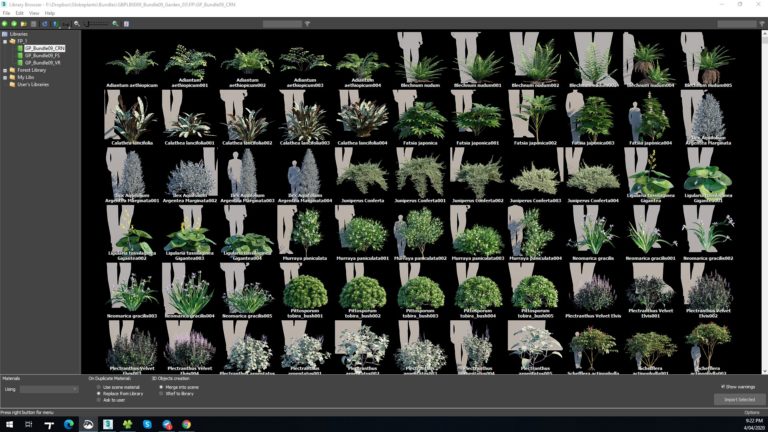Expand the Forest Library tree node
Viewport: 768px width, 432px height.
coord(4,70)
